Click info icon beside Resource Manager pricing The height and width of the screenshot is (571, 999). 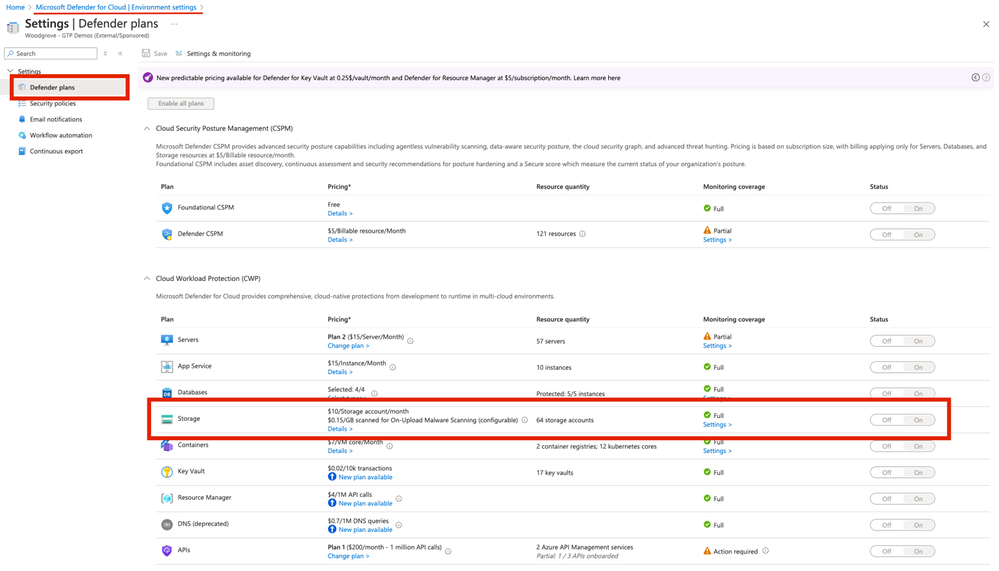point(398,498)
